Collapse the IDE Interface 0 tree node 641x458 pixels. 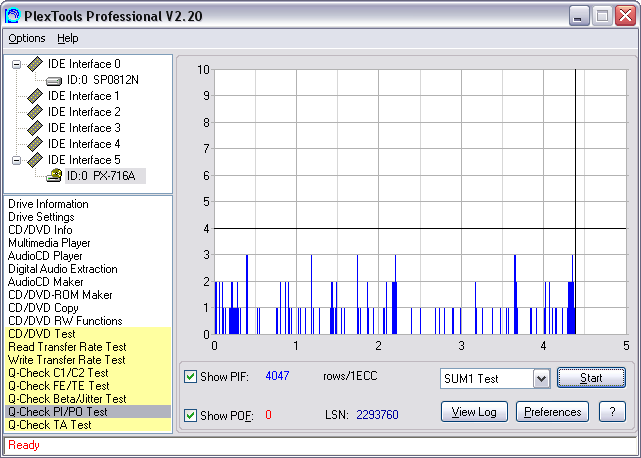click(x=16, y=64)
